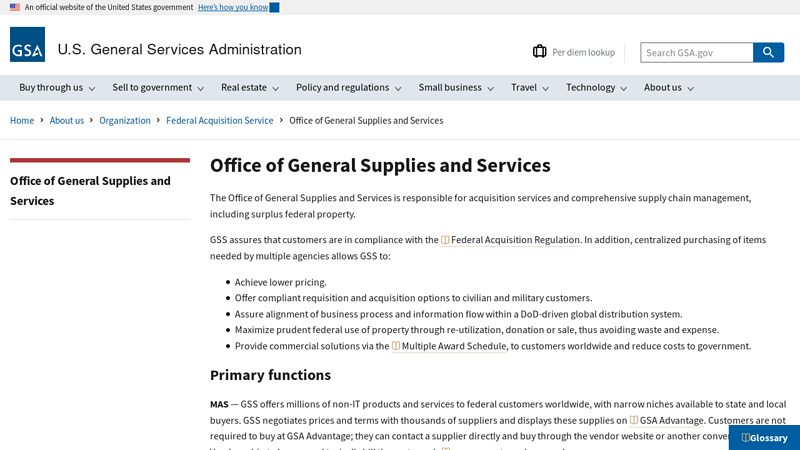Open the Organization breadcrumb link
This screenshot has height=450, width=800.
coord(125,120)
